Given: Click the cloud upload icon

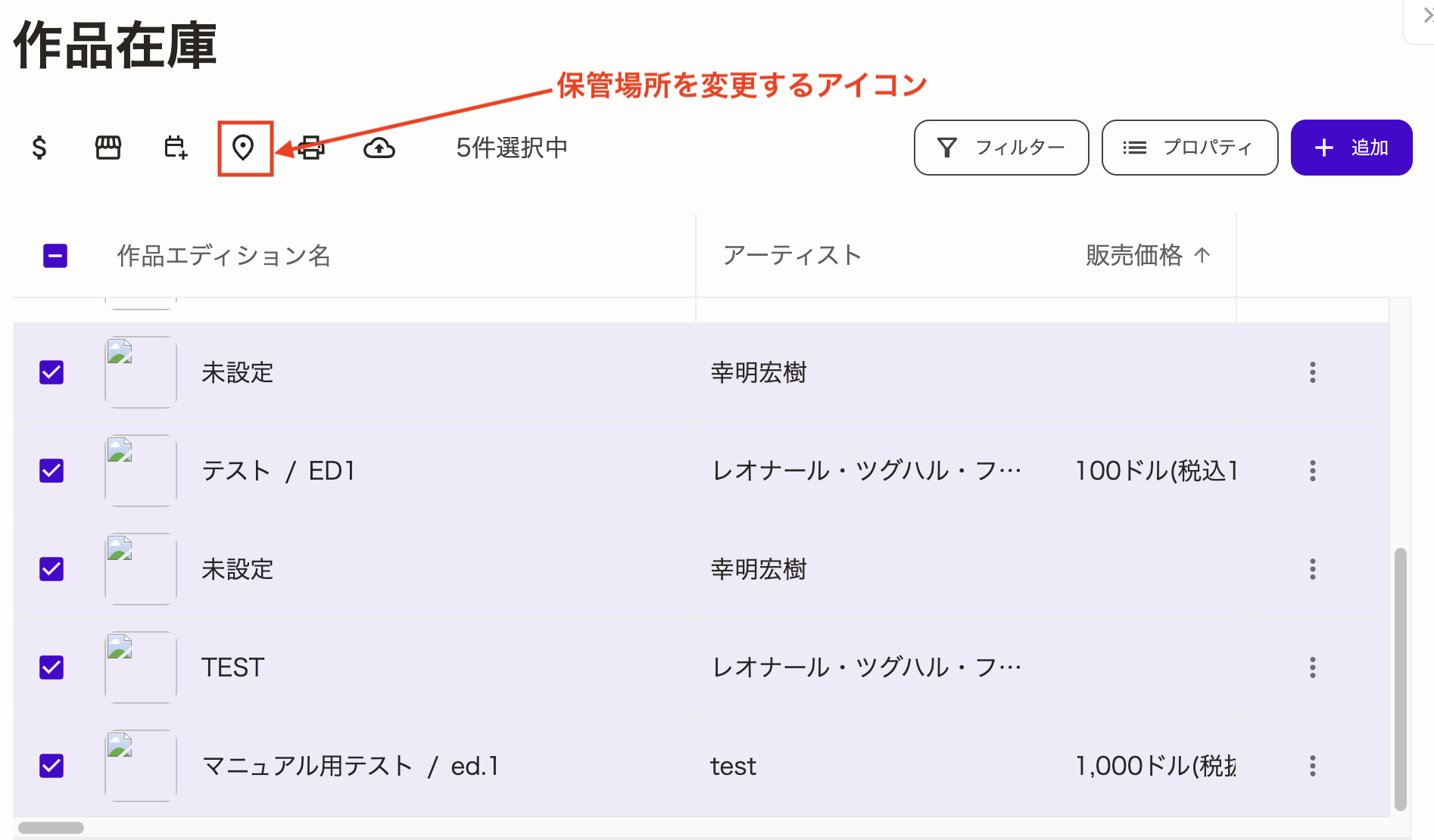Looking at the screenshot, I should (379, 148).
